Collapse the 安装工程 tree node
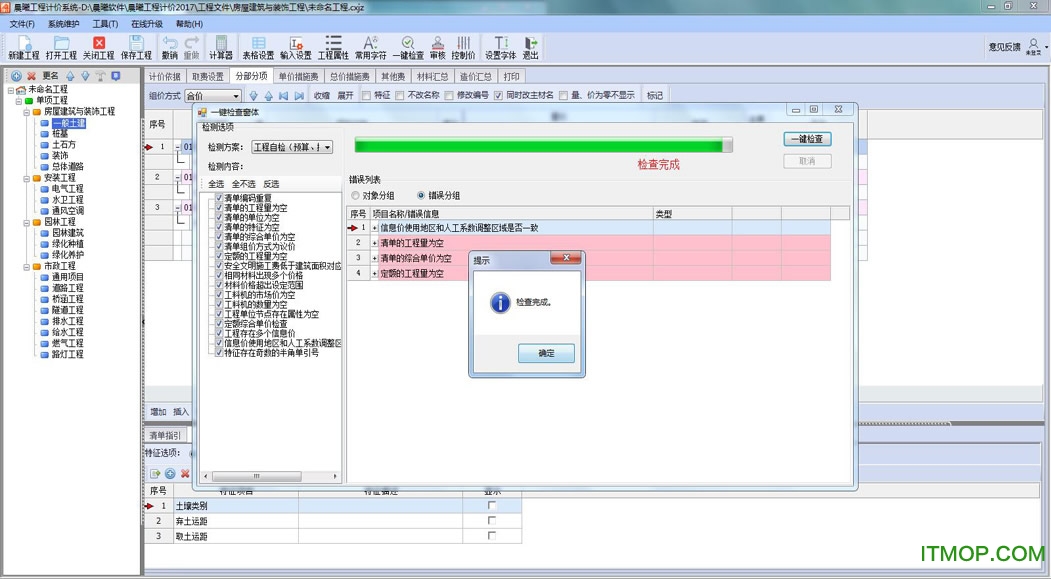Screen dimensions: 1051x579 coord(27,178)
